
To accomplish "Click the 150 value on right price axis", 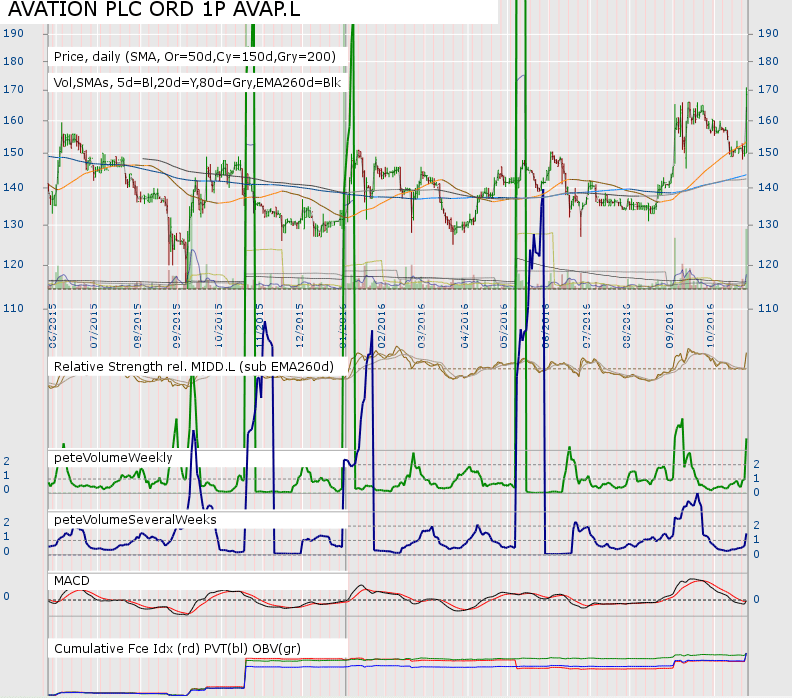I will [x=768, y=152].
